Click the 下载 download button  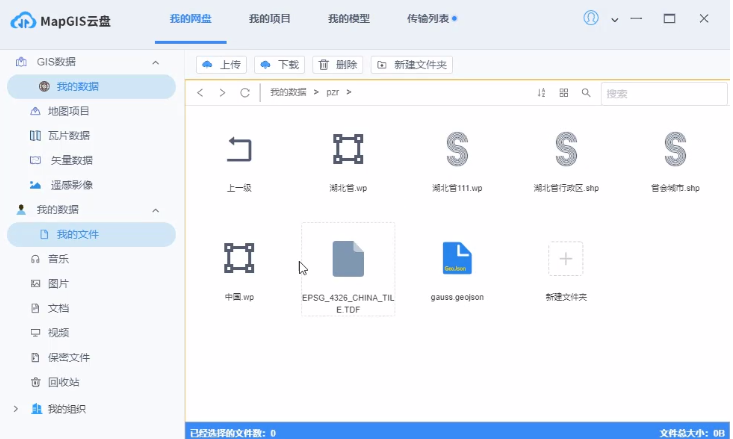[x=280, y=65]
